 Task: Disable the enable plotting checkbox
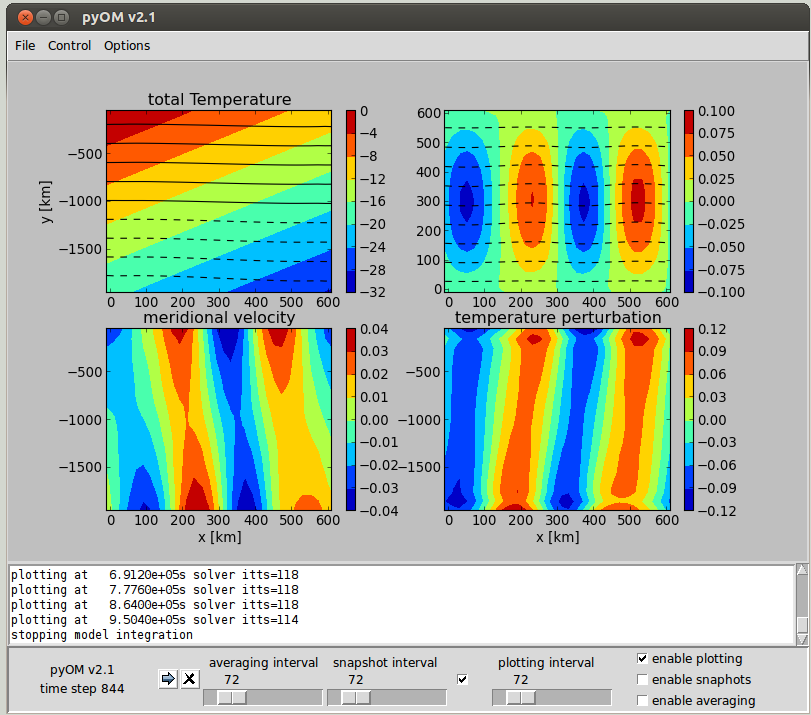[642, 659]
